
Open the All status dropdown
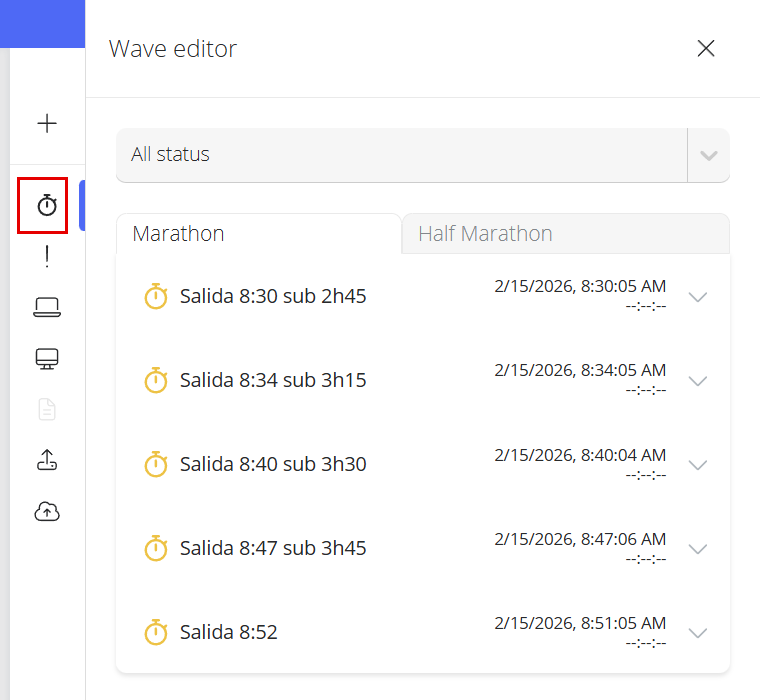click(x=423, y=155)
